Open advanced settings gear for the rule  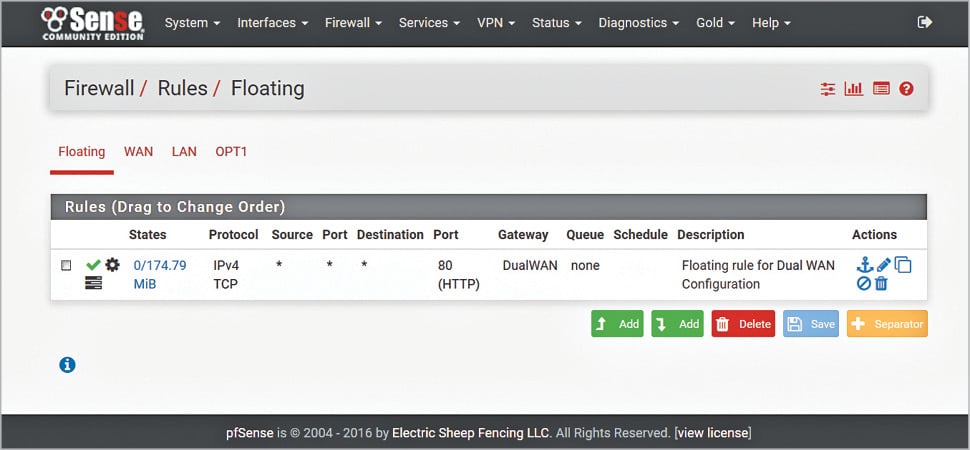coord(112,265)
